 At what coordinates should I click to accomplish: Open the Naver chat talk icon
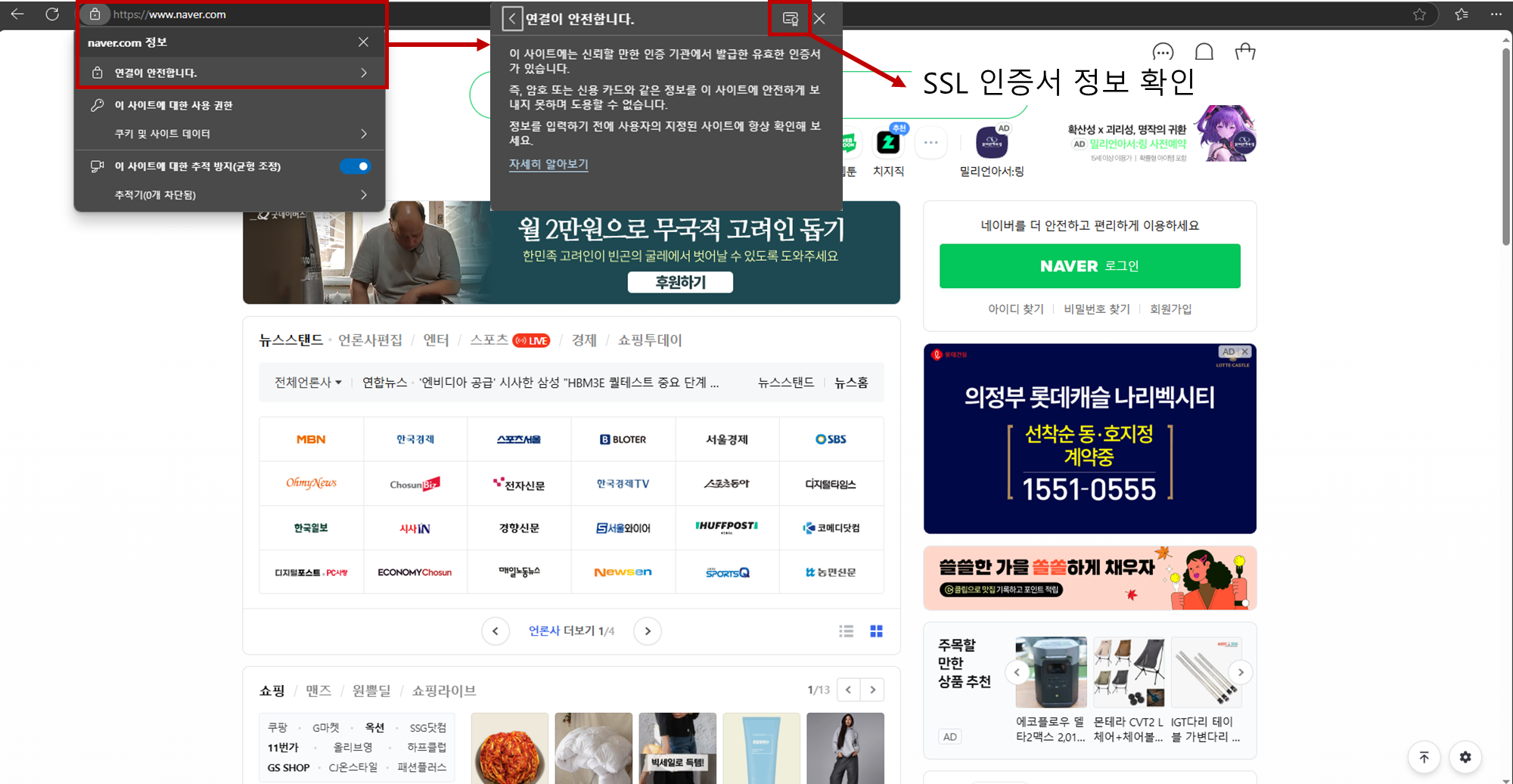click(x=1163, y=51)
